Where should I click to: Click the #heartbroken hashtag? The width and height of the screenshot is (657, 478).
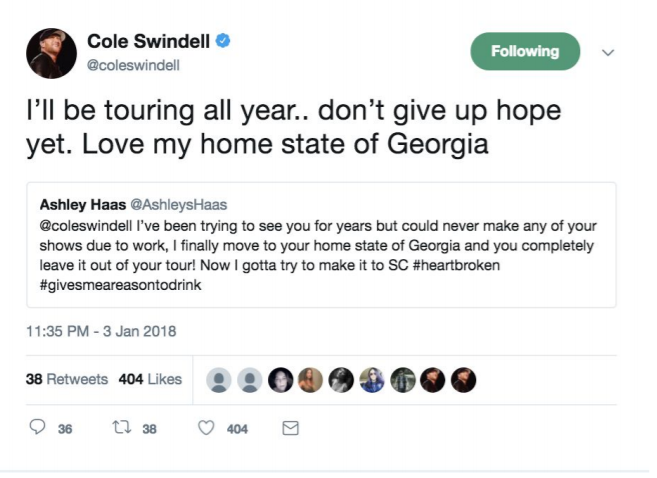pyautogui.click(x=456, y=265)
